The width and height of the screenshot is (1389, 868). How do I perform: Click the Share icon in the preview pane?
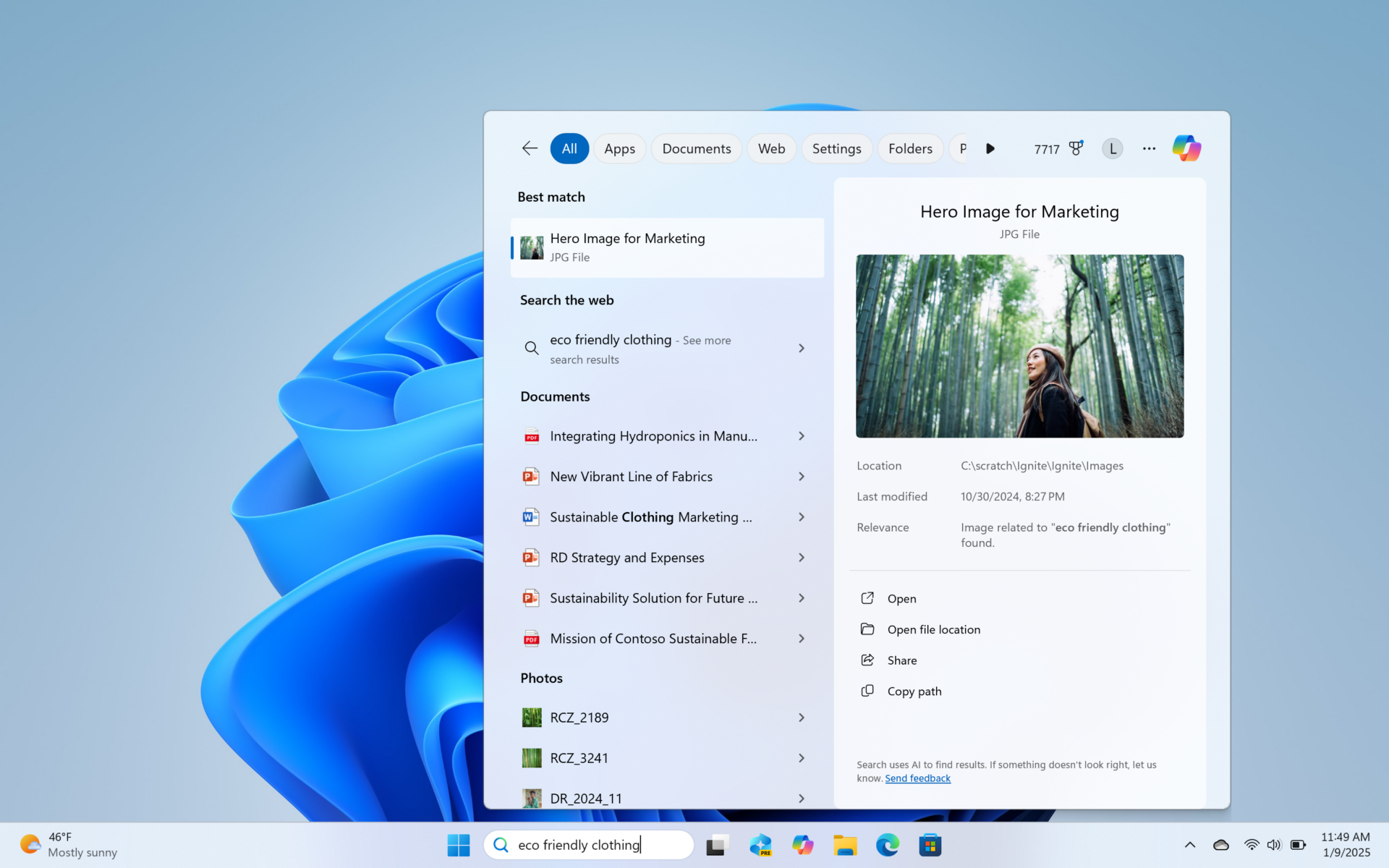pyautogui.click(x=867, y=660)
